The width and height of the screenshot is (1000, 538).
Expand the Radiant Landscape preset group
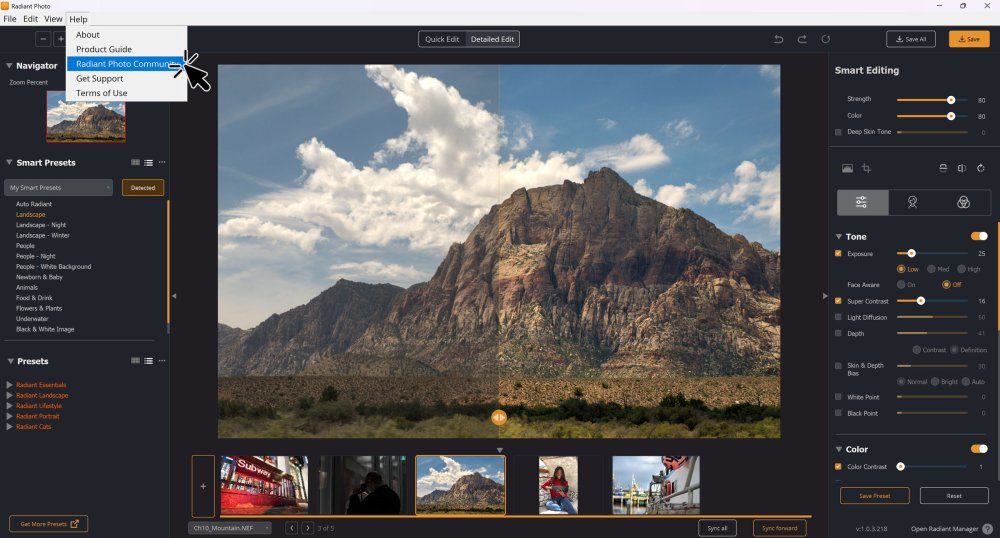tap(9, 395)
